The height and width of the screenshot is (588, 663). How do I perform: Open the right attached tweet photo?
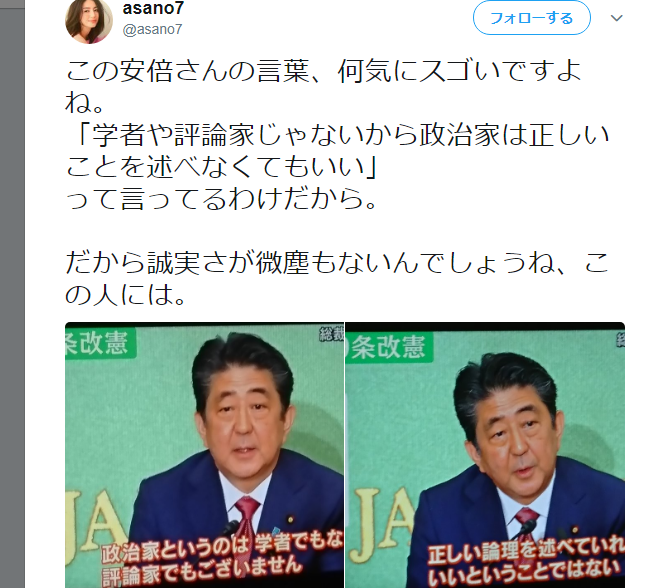coord(485,455)
